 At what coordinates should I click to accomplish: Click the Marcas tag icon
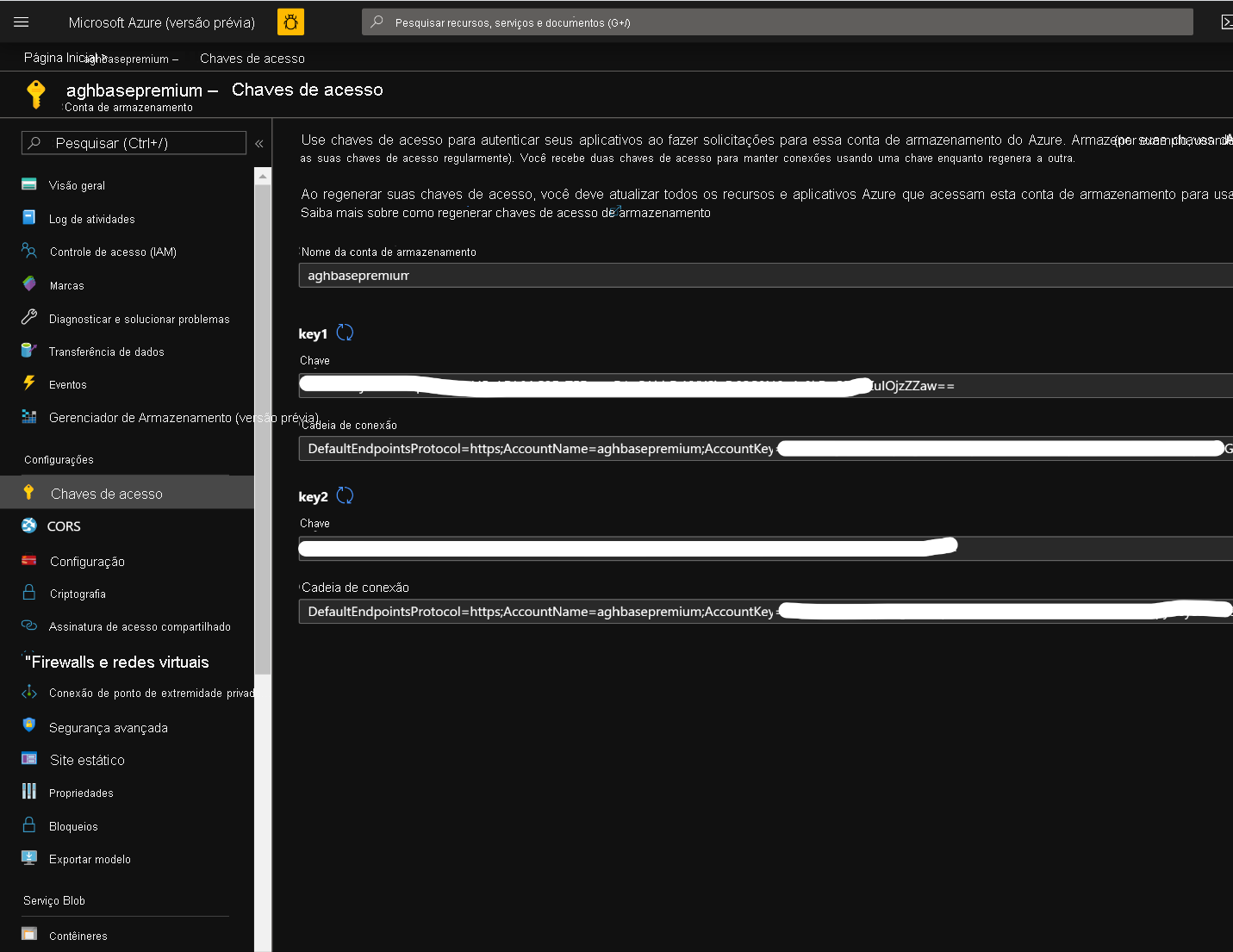coord(29,284)
